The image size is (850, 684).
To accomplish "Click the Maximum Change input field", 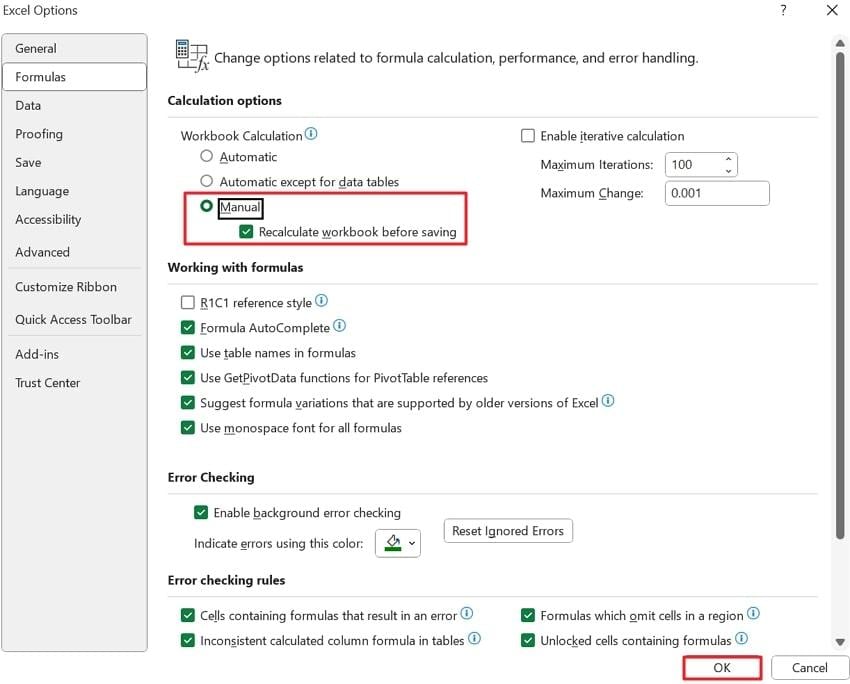I will (x=717, y=193).
